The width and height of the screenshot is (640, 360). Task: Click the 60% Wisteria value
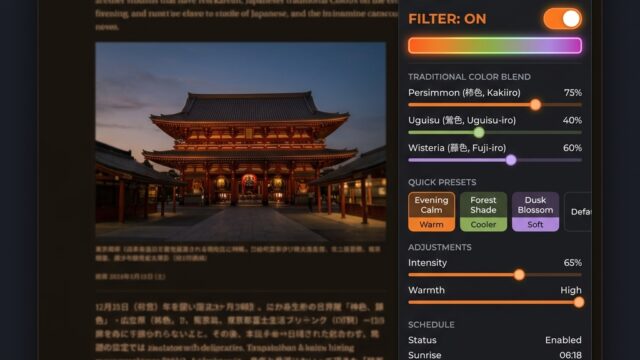pyautogui.click(x=572, y=148)
